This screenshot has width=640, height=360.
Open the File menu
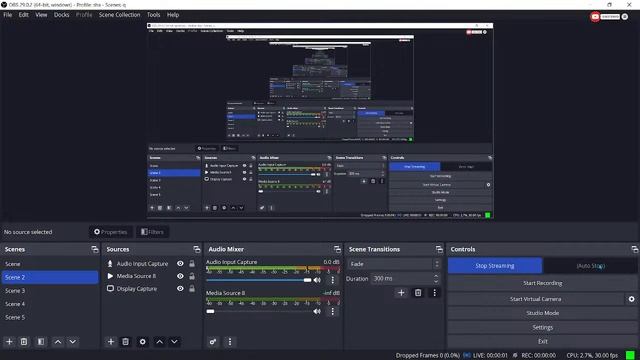[x=8, y=15]
